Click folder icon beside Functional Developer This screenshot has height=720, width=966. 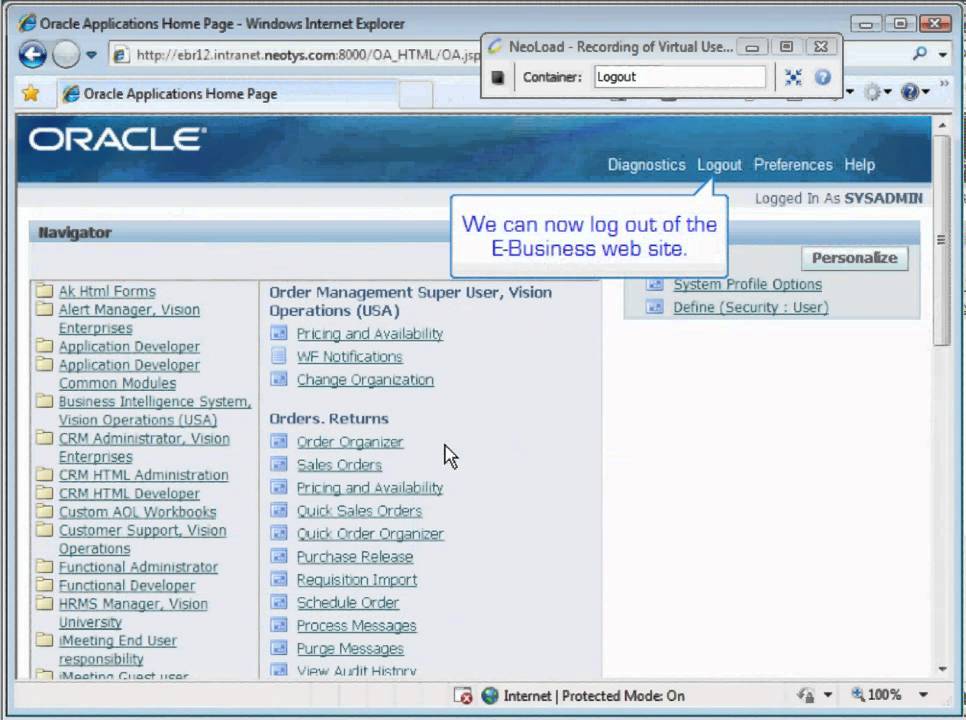tap(44, 584)
